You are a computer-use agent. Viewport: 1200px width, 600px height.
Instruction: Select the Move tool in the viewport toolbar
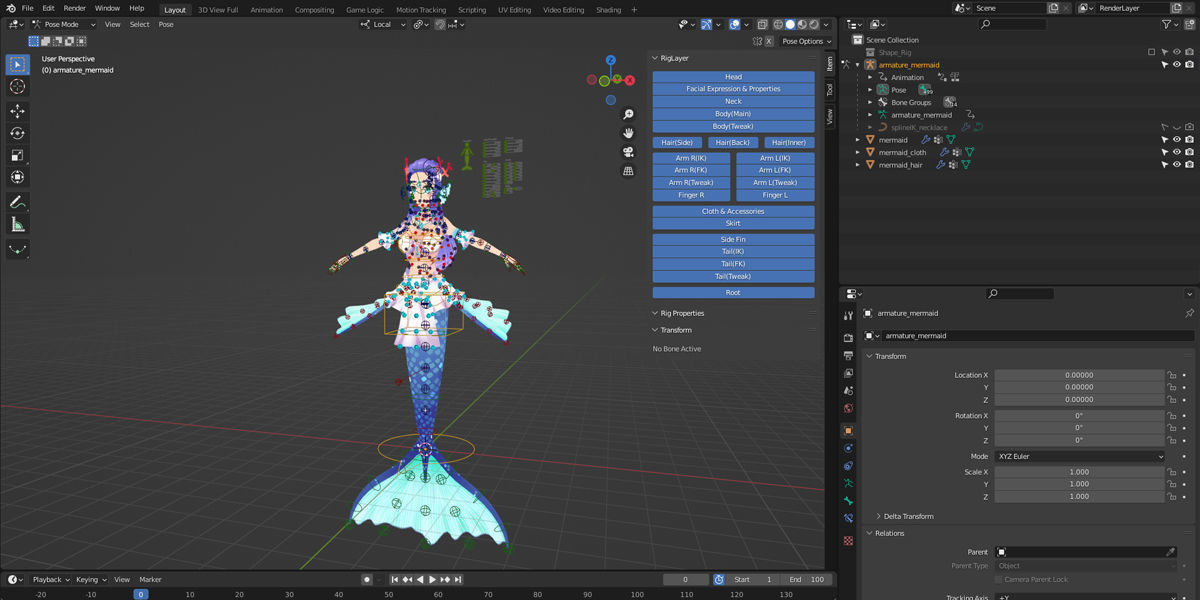[17, 112]
